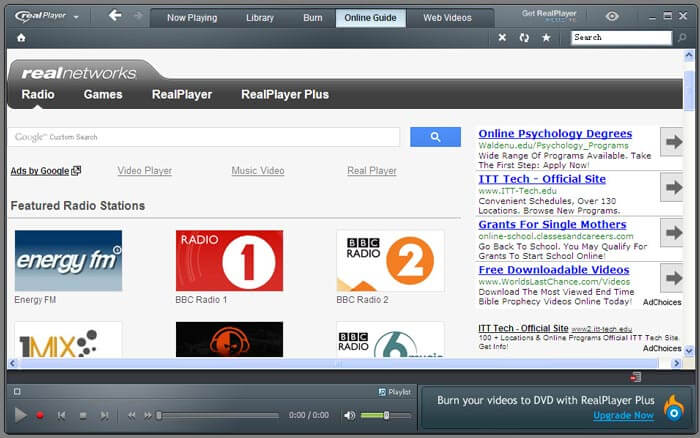Open the Energy FM station thumbnail
The width and height of the screenshot is (700, 438).
(x=68, y=261)
